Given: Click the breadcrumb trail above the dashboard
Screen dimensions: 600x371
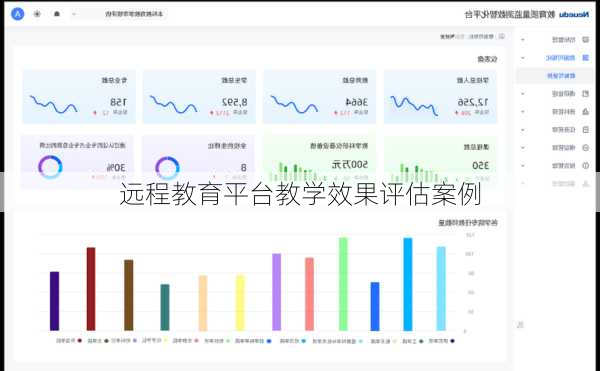Looking at the screenshot, I should click(x=467, y=36).
